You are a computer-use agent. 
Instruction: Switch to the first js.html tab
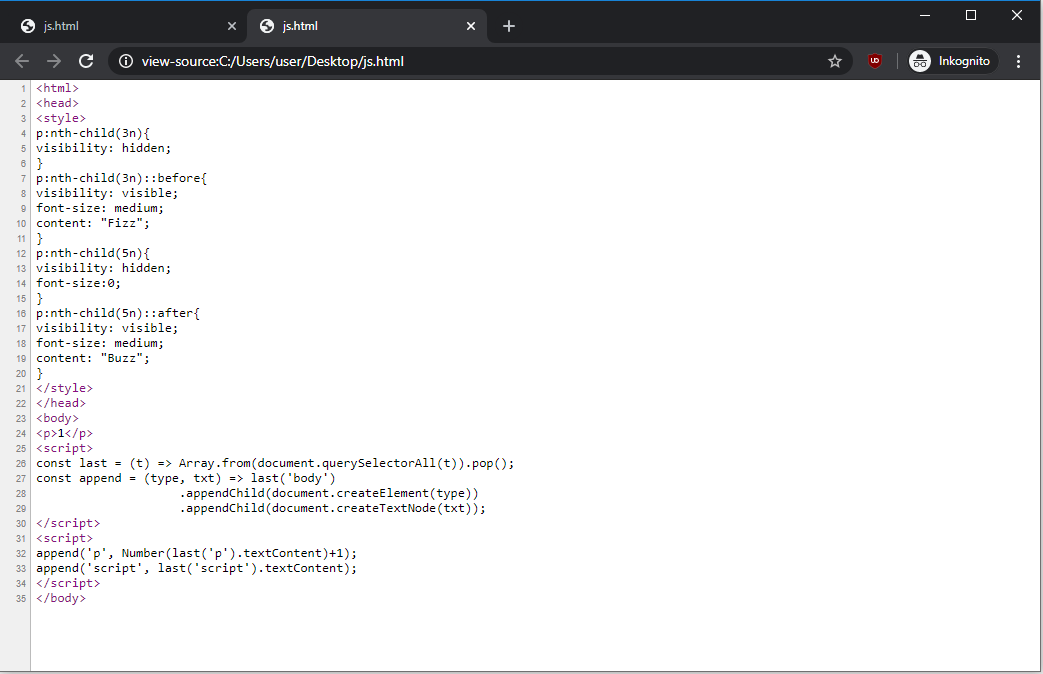[x=126, y=26]
